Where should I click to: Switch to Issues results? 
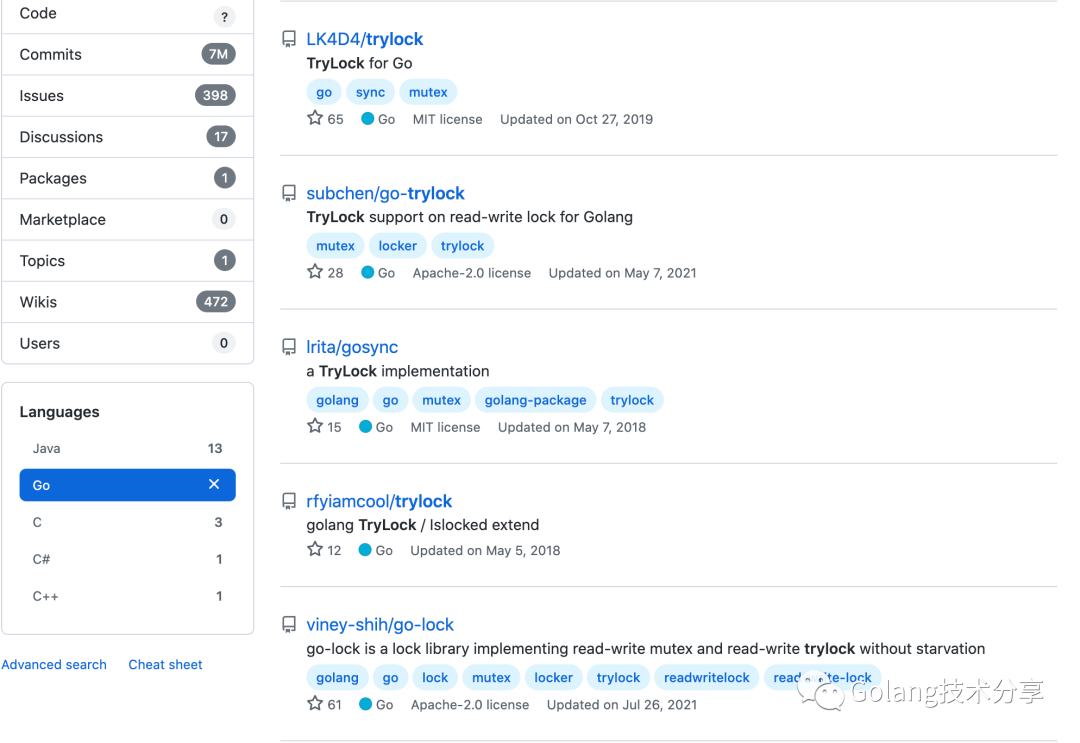tap(127, 96)
